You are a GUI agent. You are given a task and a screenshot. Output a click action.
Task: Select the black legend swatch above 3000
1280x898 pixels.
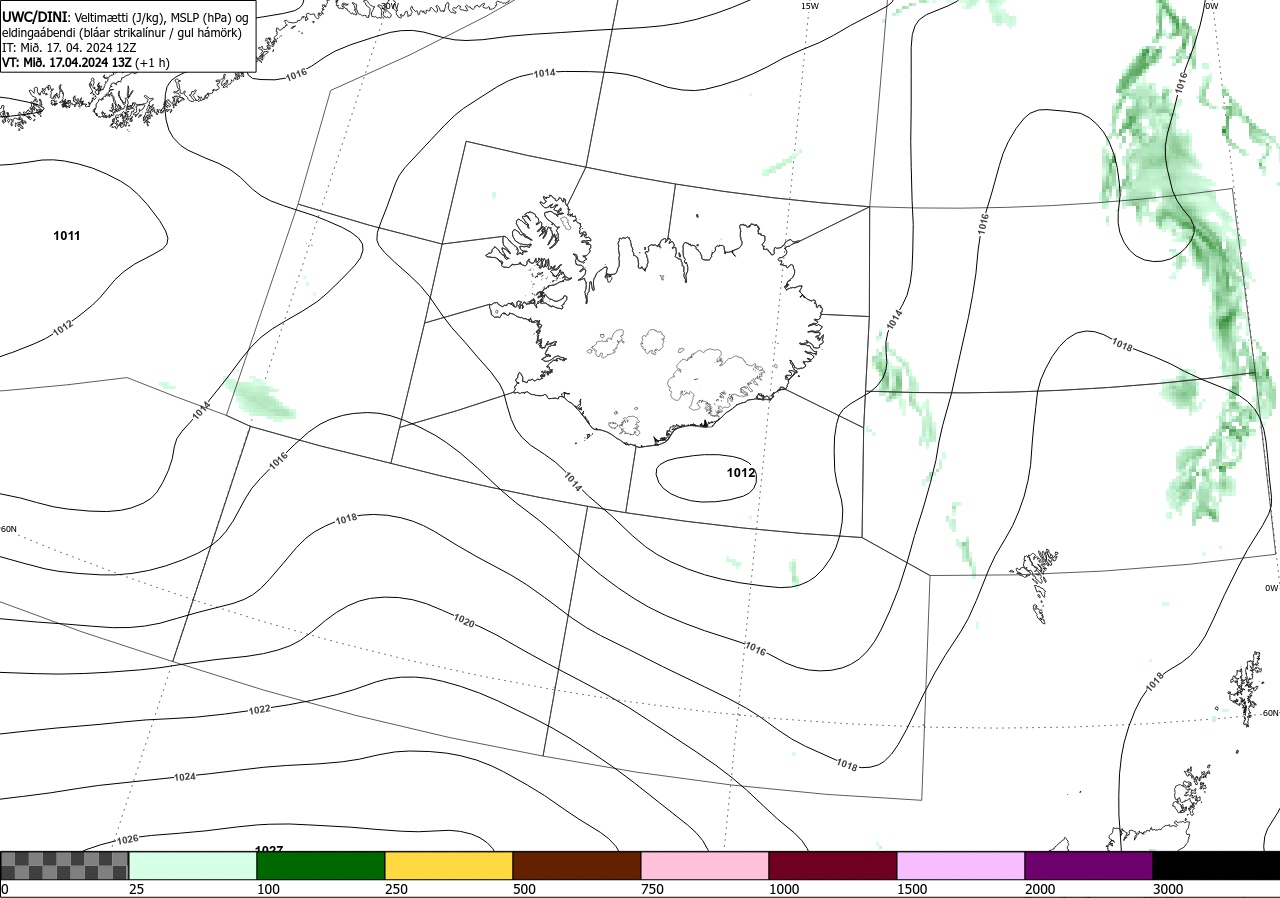pos(1216,865)
